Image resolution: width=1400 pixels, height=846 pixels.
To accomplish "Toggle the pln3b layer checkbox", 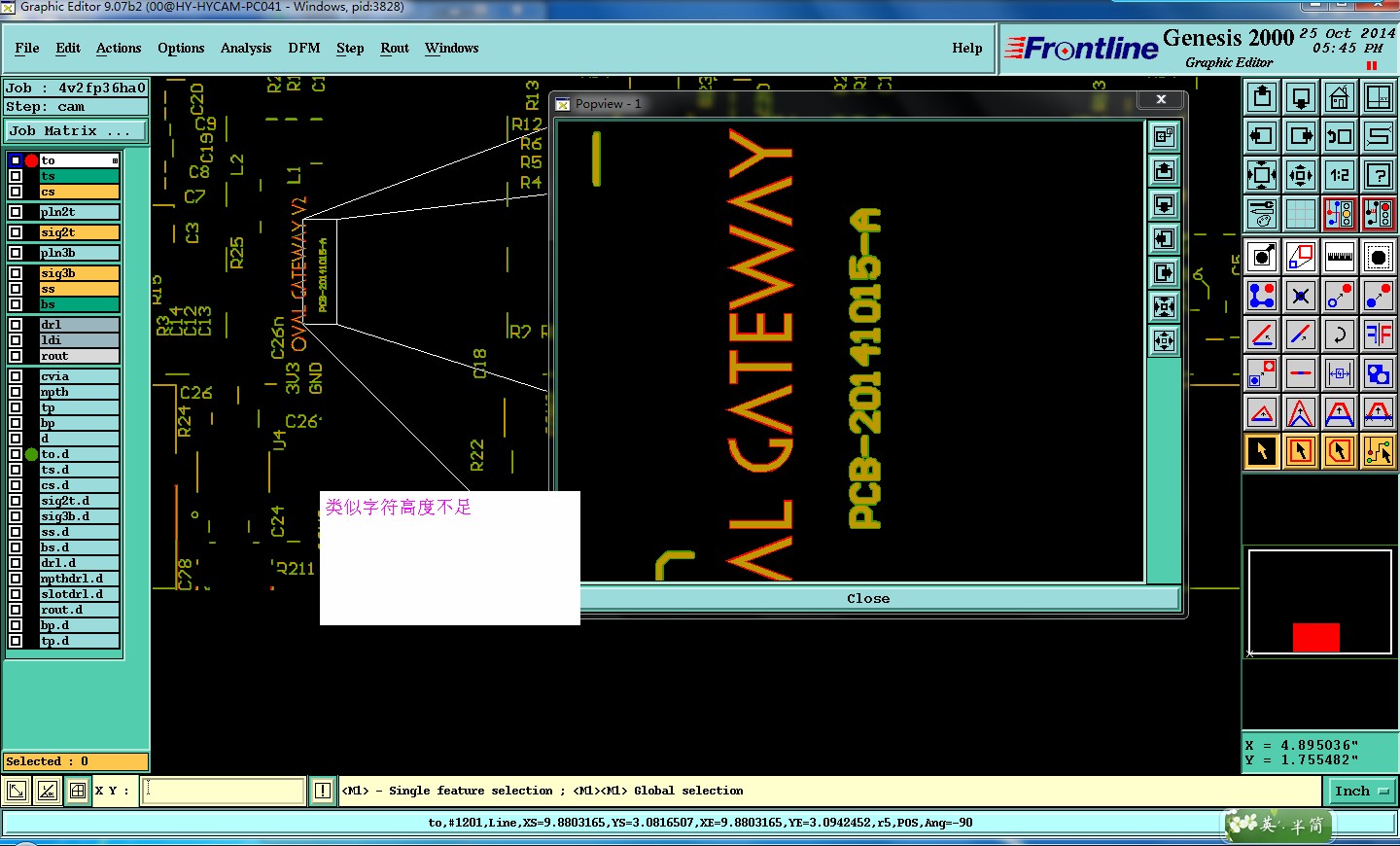I will click(x=16, y=253).
